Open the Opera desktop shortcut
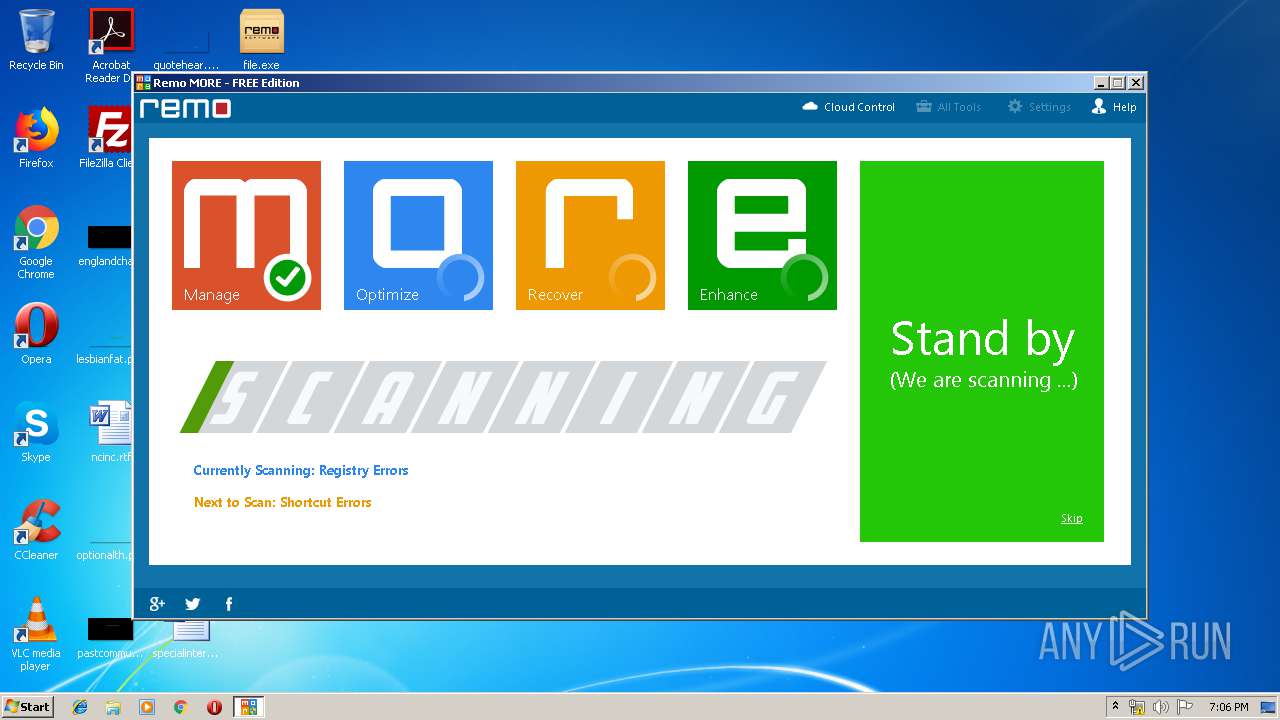 (36, 334)
